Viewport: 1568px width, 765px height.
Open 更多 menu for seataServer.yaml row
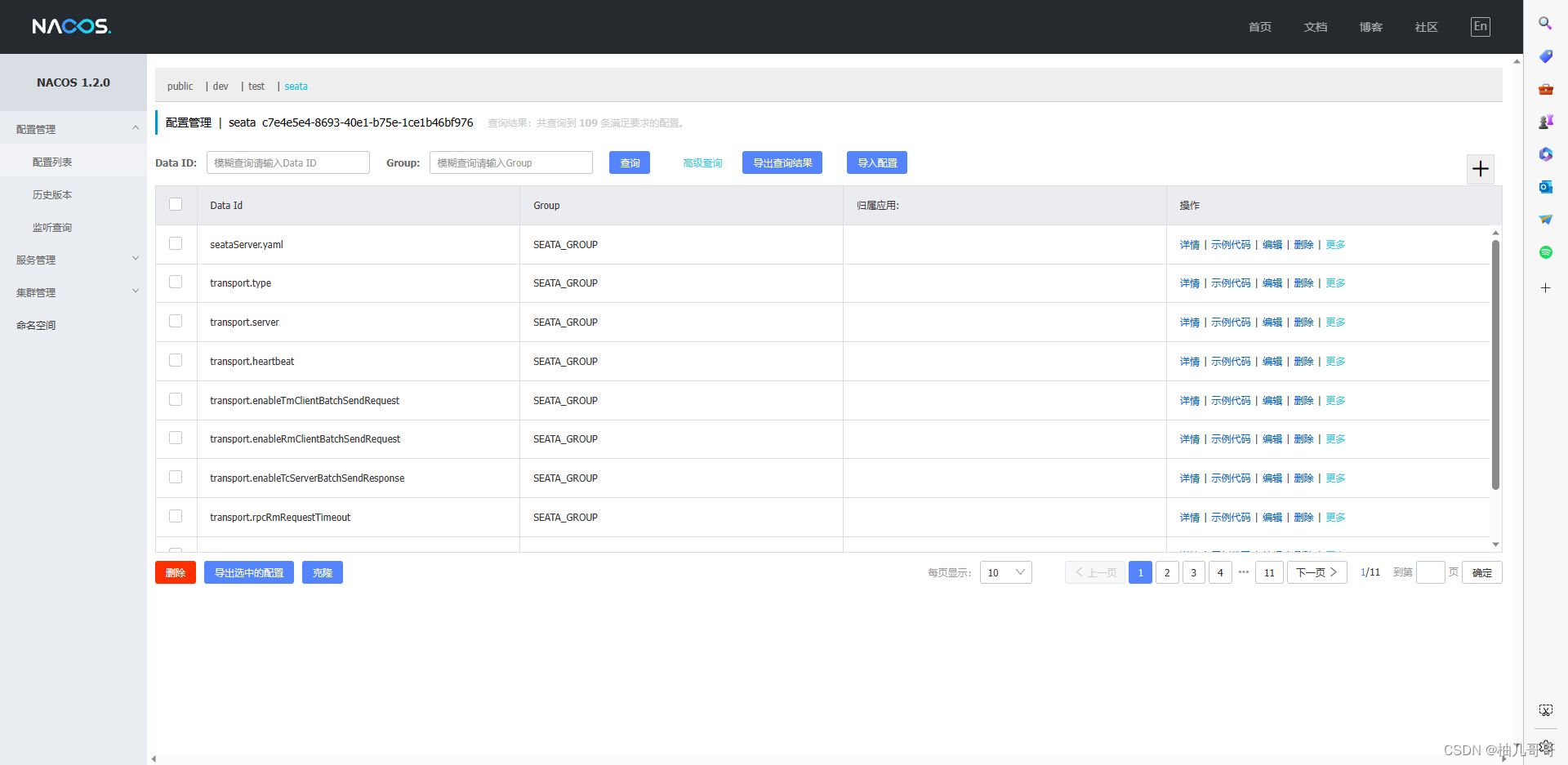pyautogui.click(x=1335, y=244)
